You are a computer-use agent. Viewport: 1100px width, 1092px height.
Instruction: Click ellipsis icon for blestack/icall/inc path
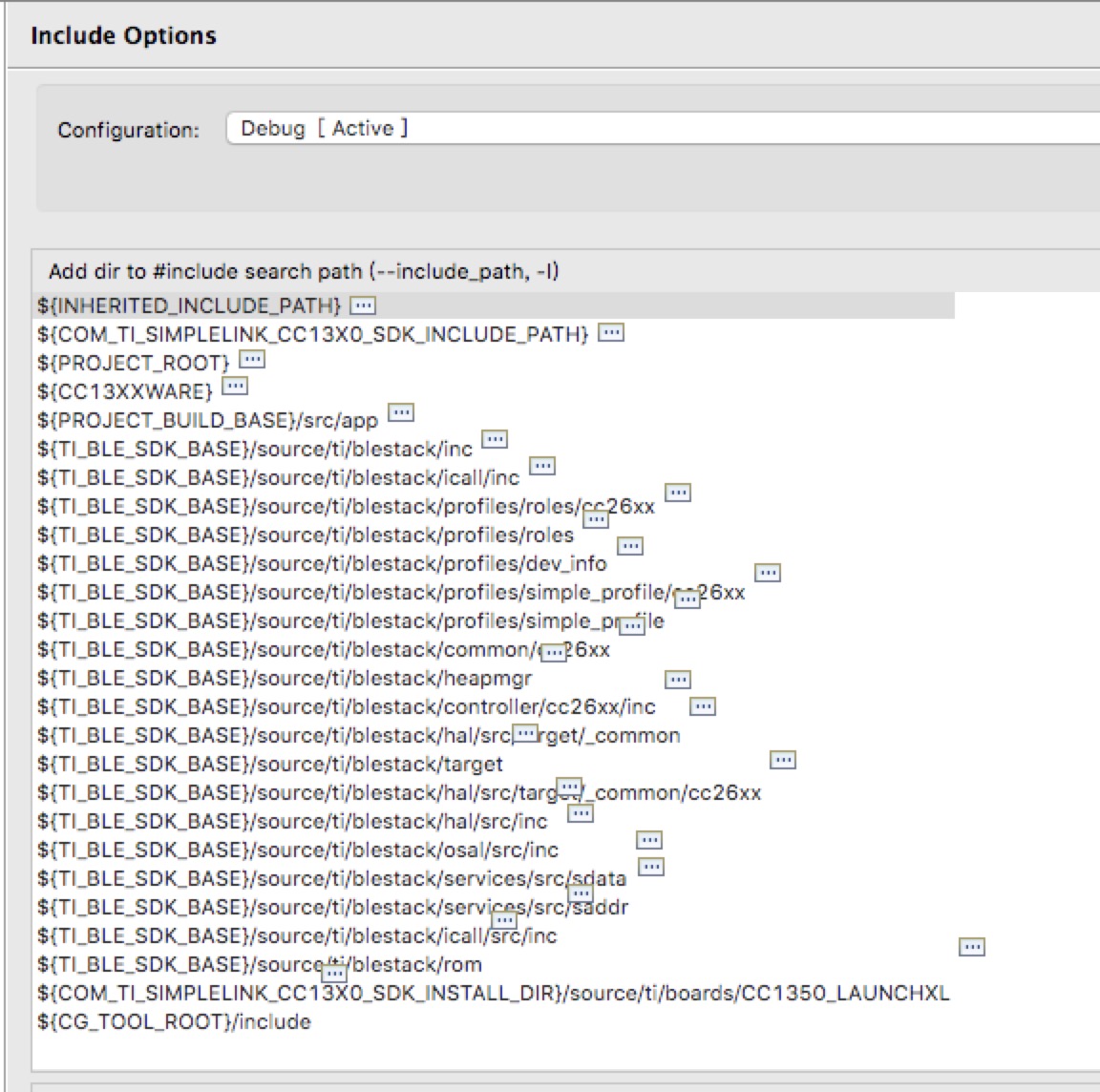542,467
